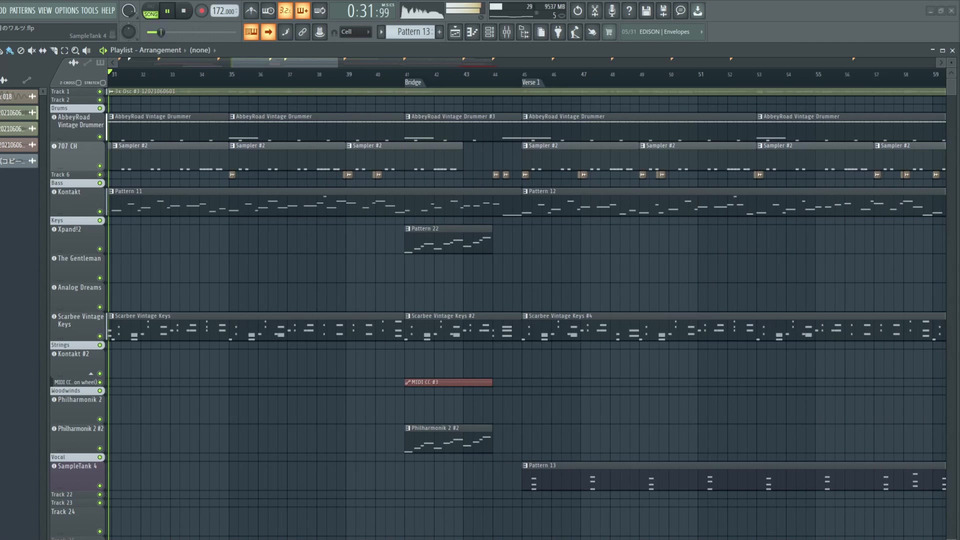Image resolution: width=960 pixels, height=540 pixels.
Task: Toggle auto-scrolling orange arrow icon
Action: click(268, 32)
